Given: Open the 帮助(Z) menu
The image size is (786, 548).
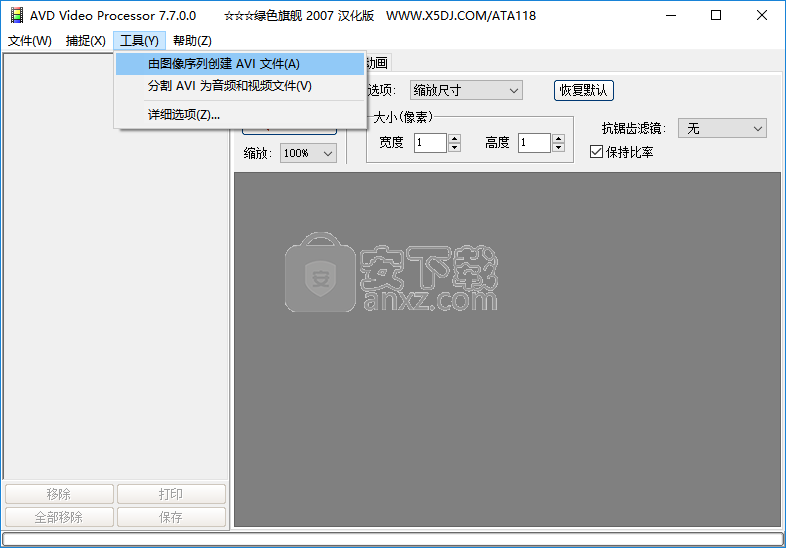Looking at the screenshot, I should click(x=192, y=41).
